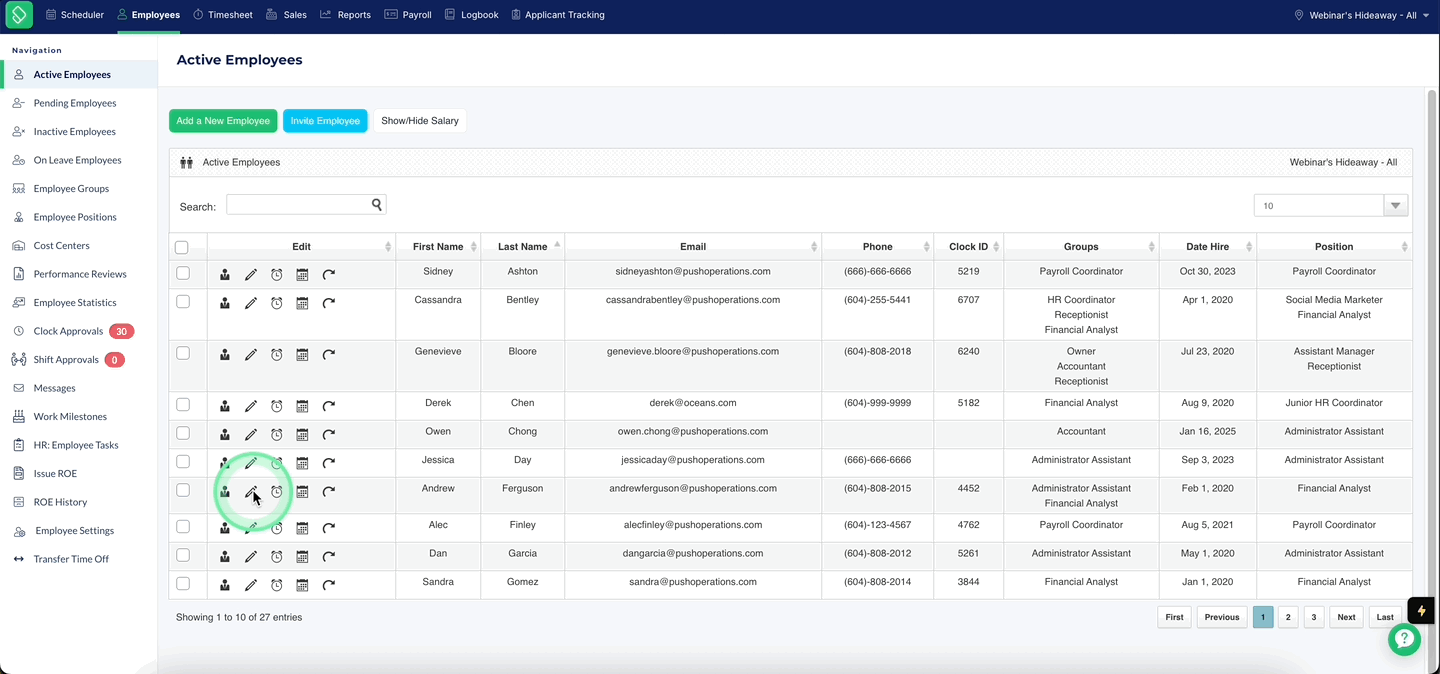Click Add a New Employee button
The height and width of the screenshot is (674, 1440).
(223, 121)
